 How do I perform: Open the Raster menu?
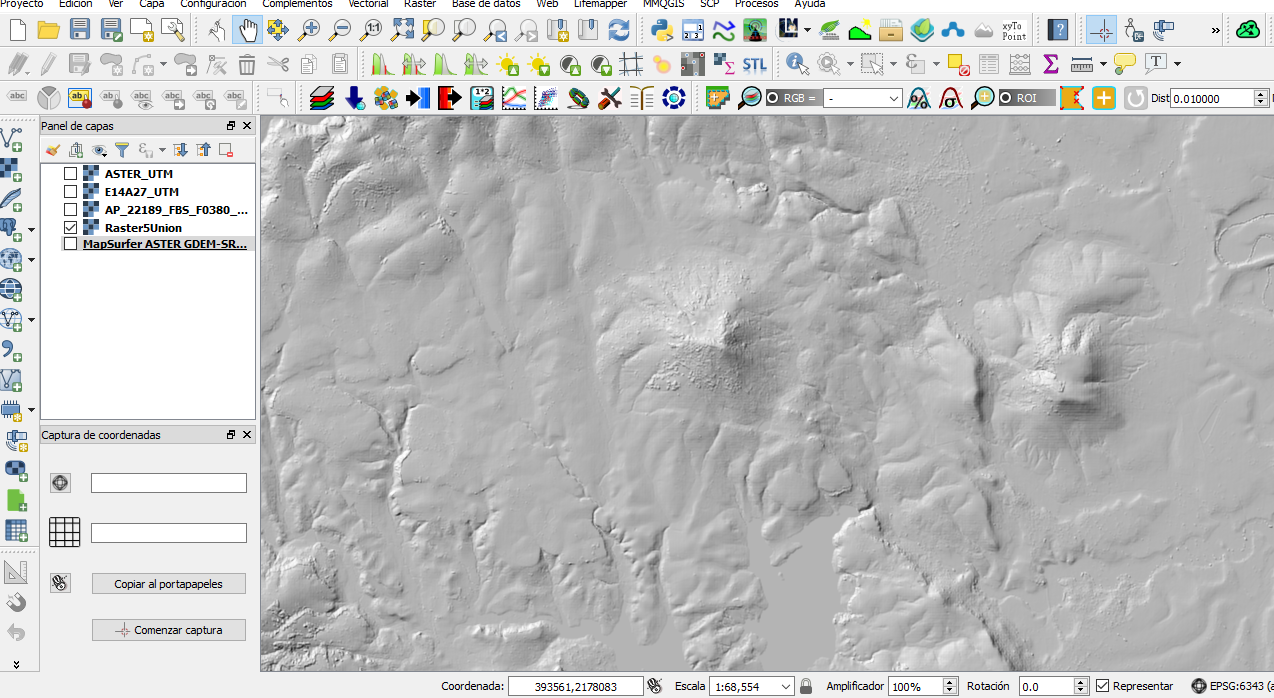click(420, 4)
